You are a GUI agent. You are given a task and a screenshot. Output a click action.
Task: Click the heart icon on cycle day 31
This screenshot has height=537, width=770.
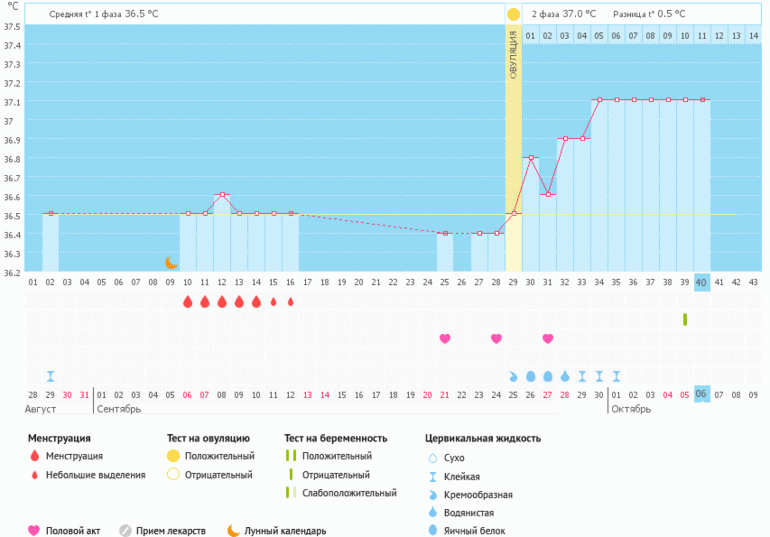coord(548,339)
